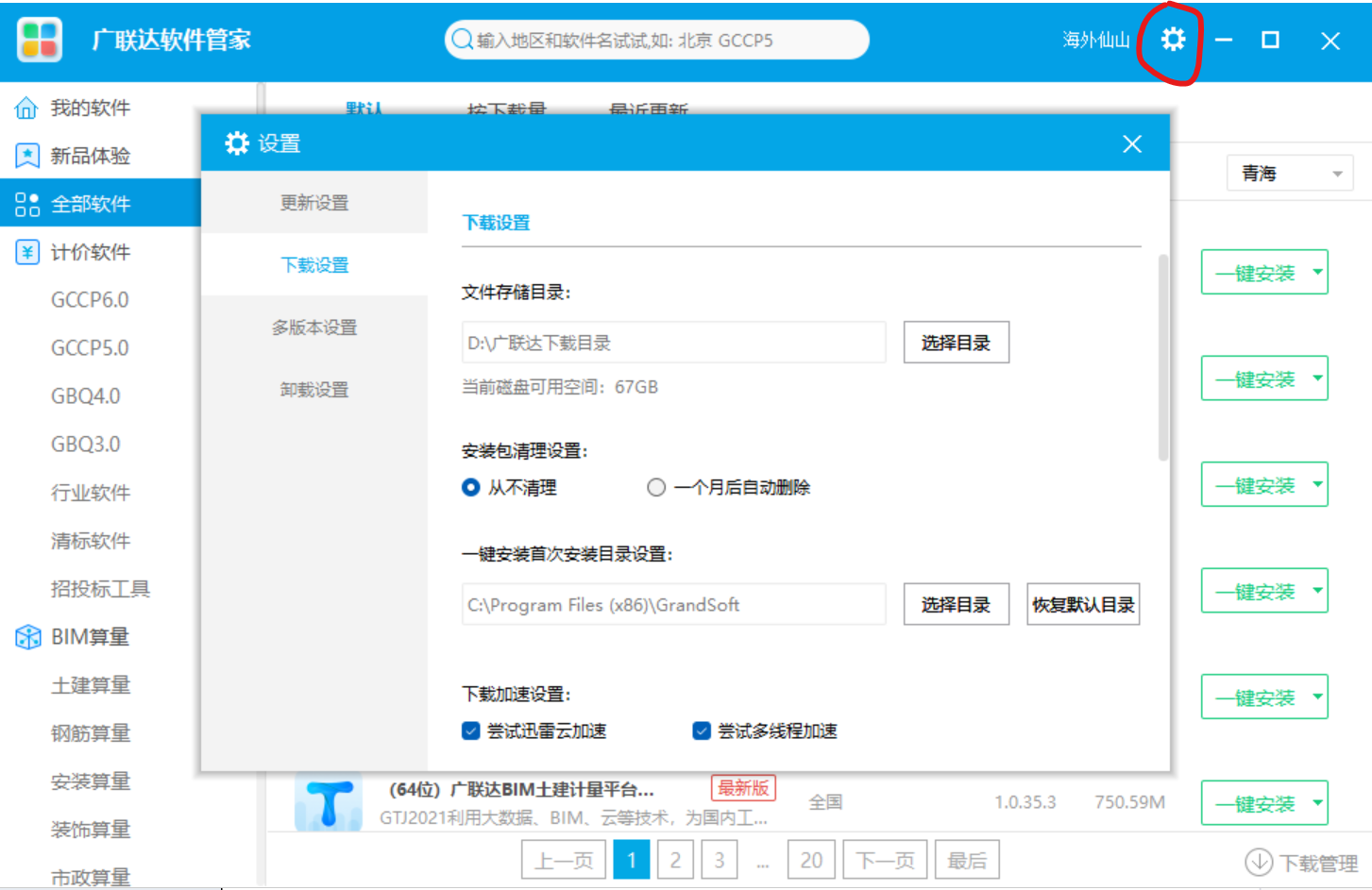1372x890 pixels.
Task: Click the 我的软件 home icon
Action: [x=26, y=108]
